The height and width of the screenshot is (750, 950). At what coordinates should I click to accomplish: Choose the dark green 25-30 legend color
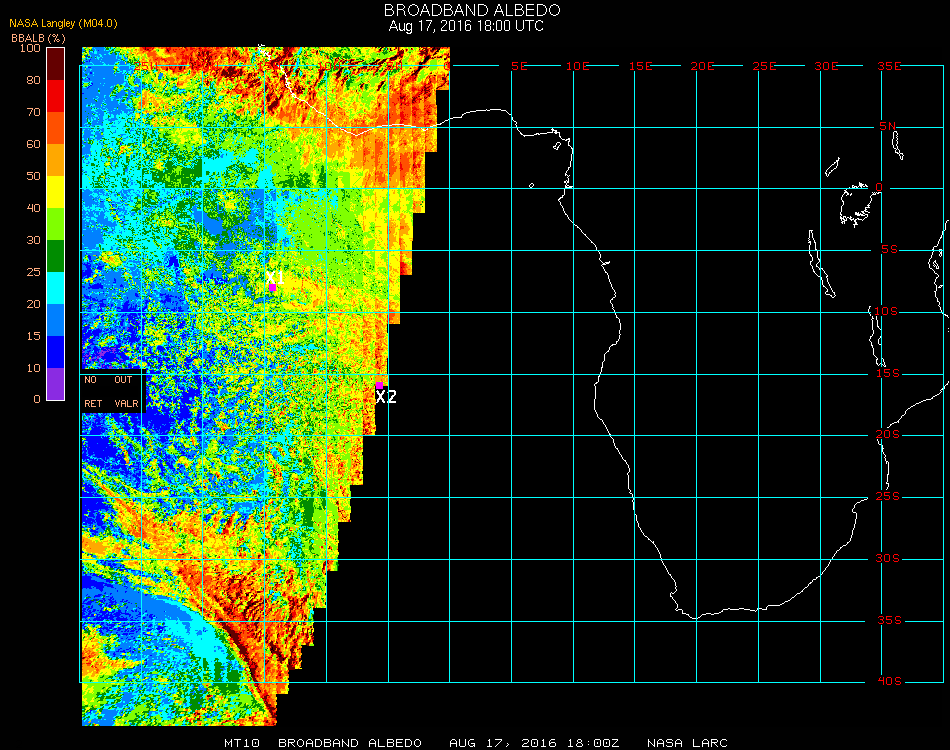coord(56,256)
